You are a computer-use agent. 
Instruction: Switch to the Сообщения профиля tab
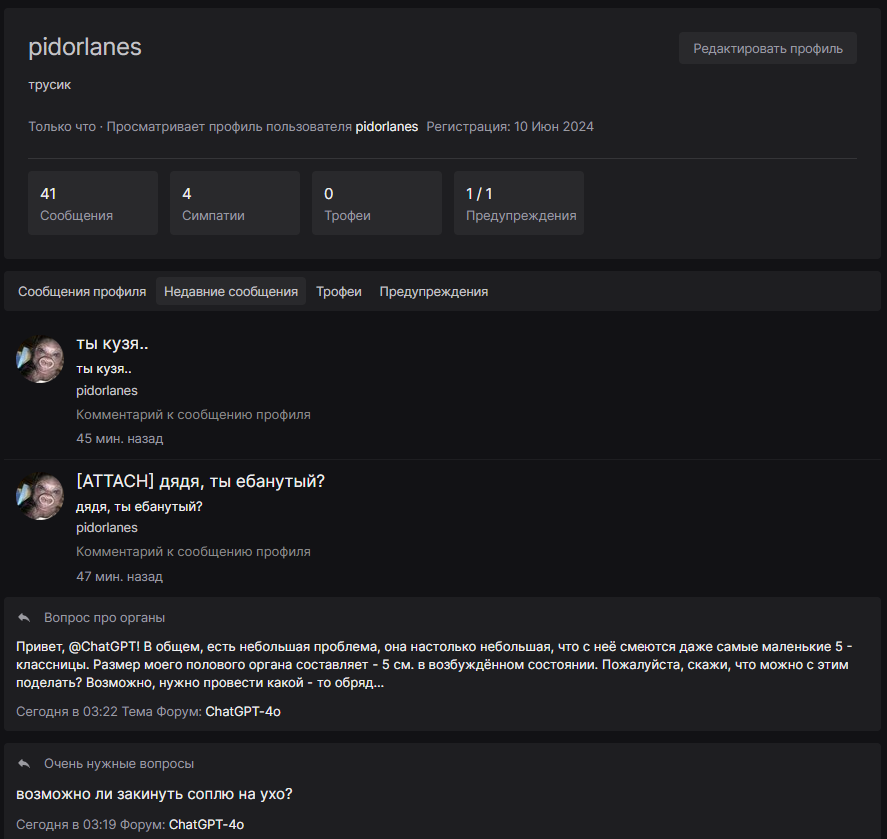[x=82, y=292]
